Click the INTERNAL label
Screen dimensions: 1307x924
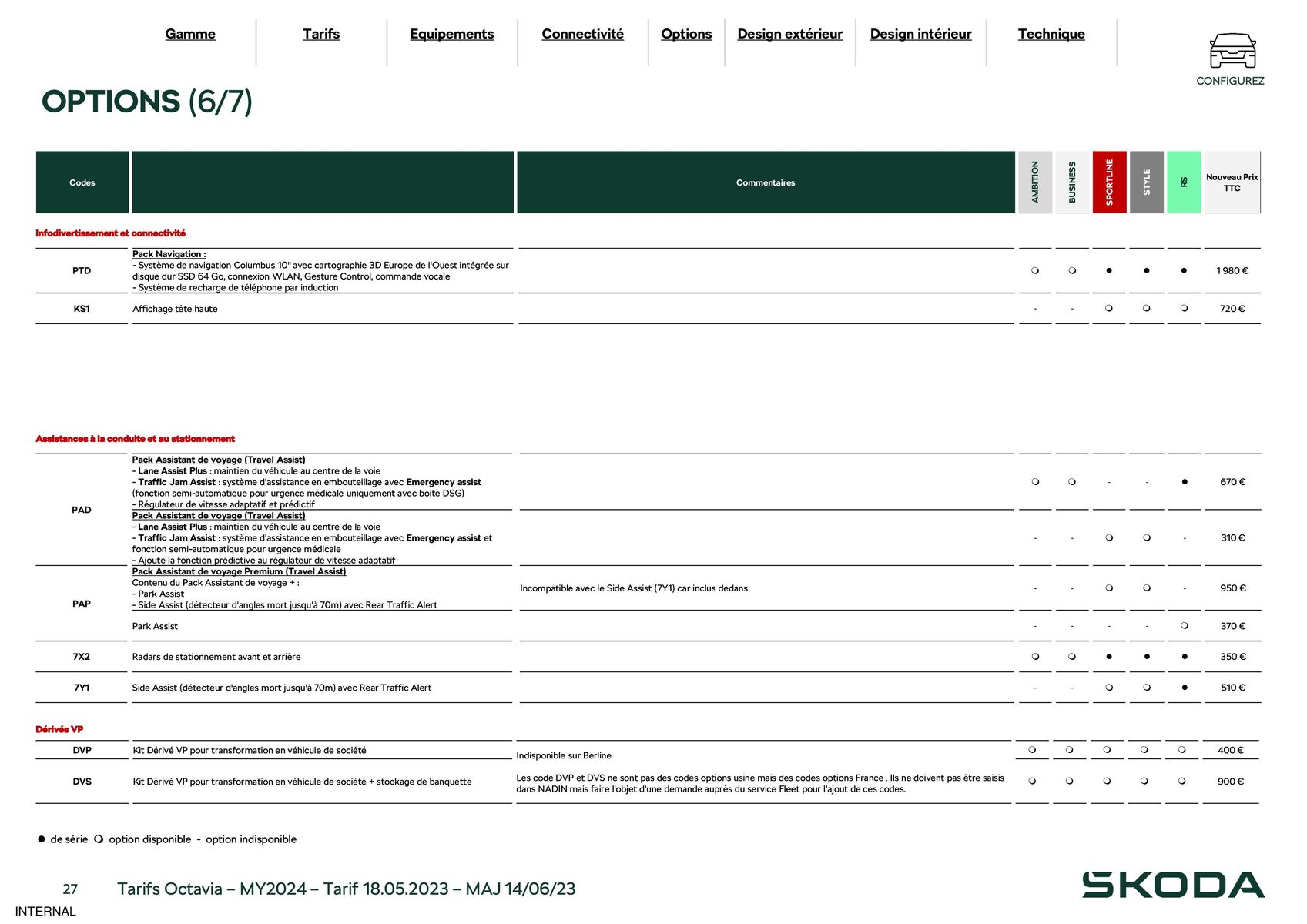coord(45,912)
